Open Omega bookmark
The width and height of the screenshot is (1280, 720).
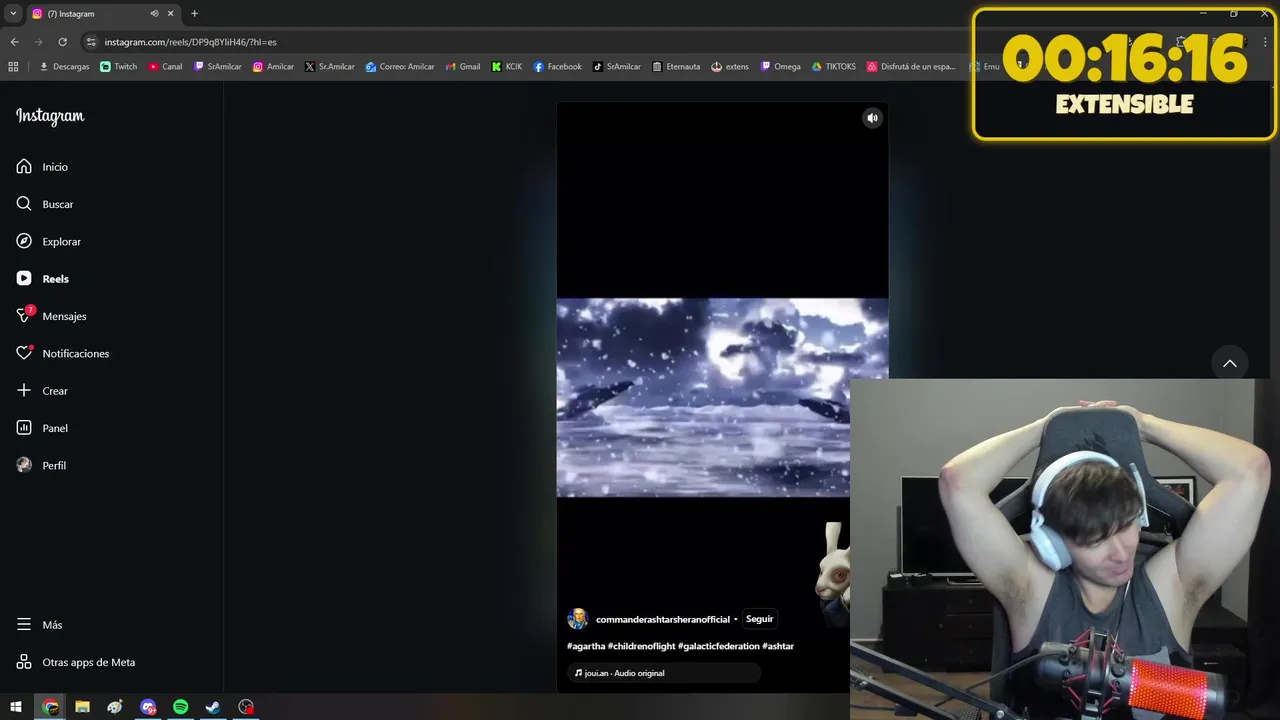point(781,67)
